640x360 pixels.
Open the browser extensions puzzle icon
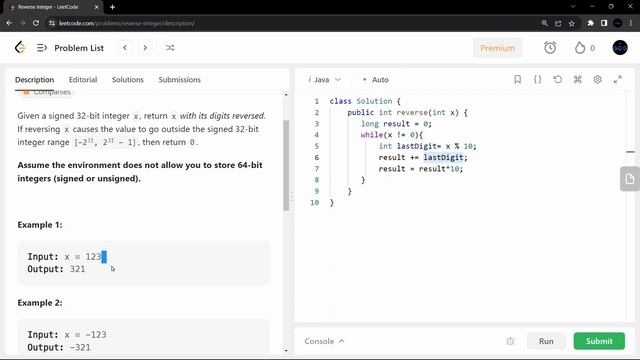591,23
